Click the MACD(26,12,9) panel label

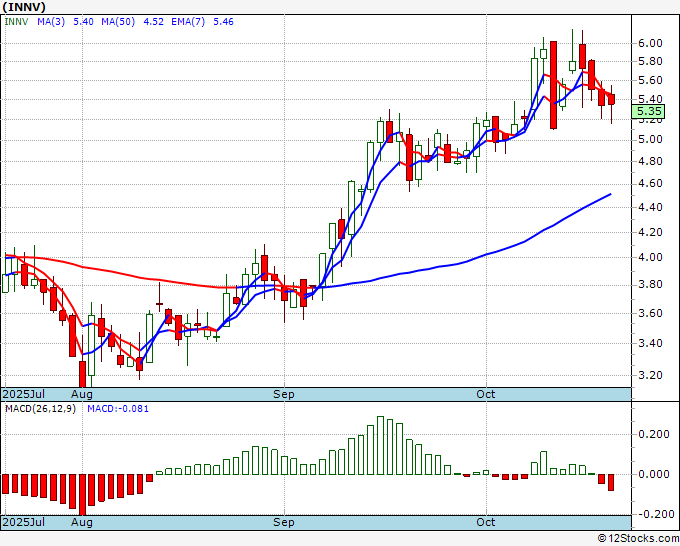[40, 409]
